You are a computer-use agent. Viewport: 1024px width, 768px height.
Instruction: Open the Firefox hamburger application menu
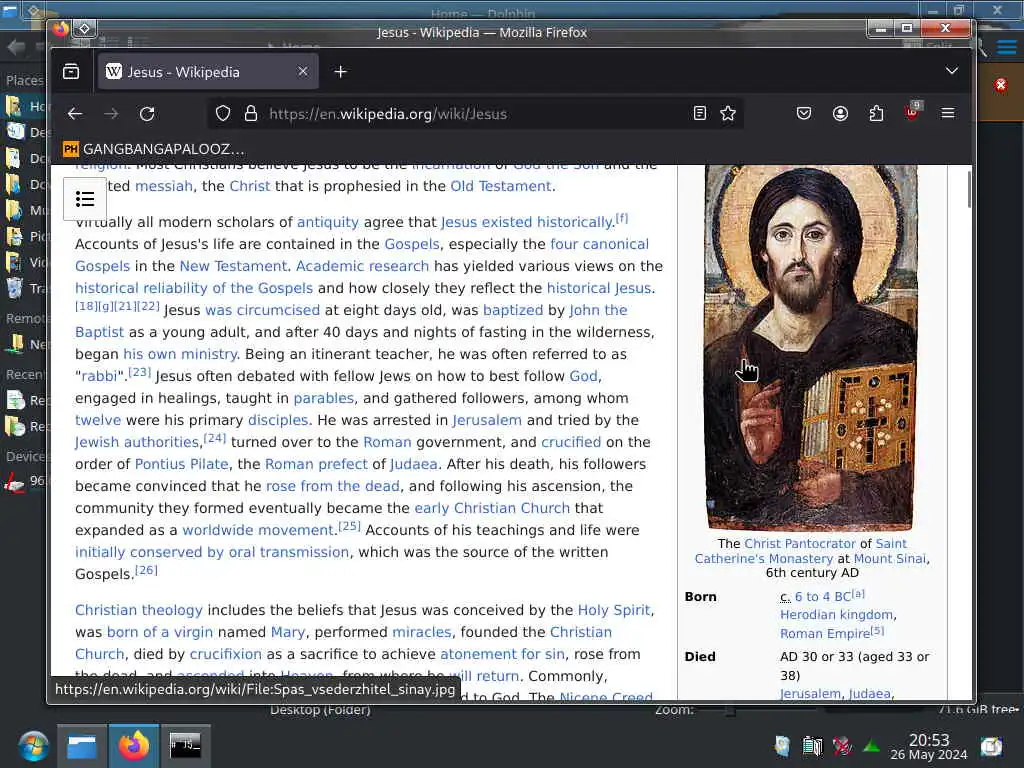point(948,114)
